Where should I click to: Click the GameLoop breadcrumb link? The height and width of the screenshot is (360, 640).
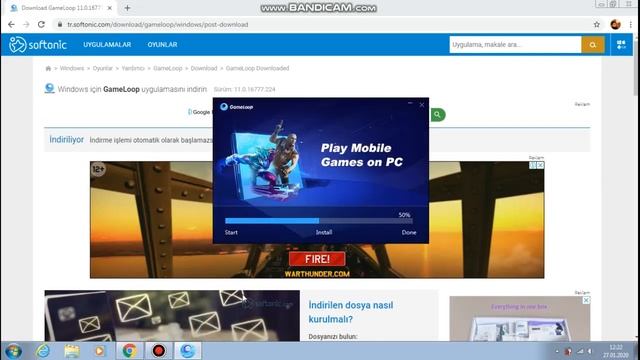coord(168,68)
